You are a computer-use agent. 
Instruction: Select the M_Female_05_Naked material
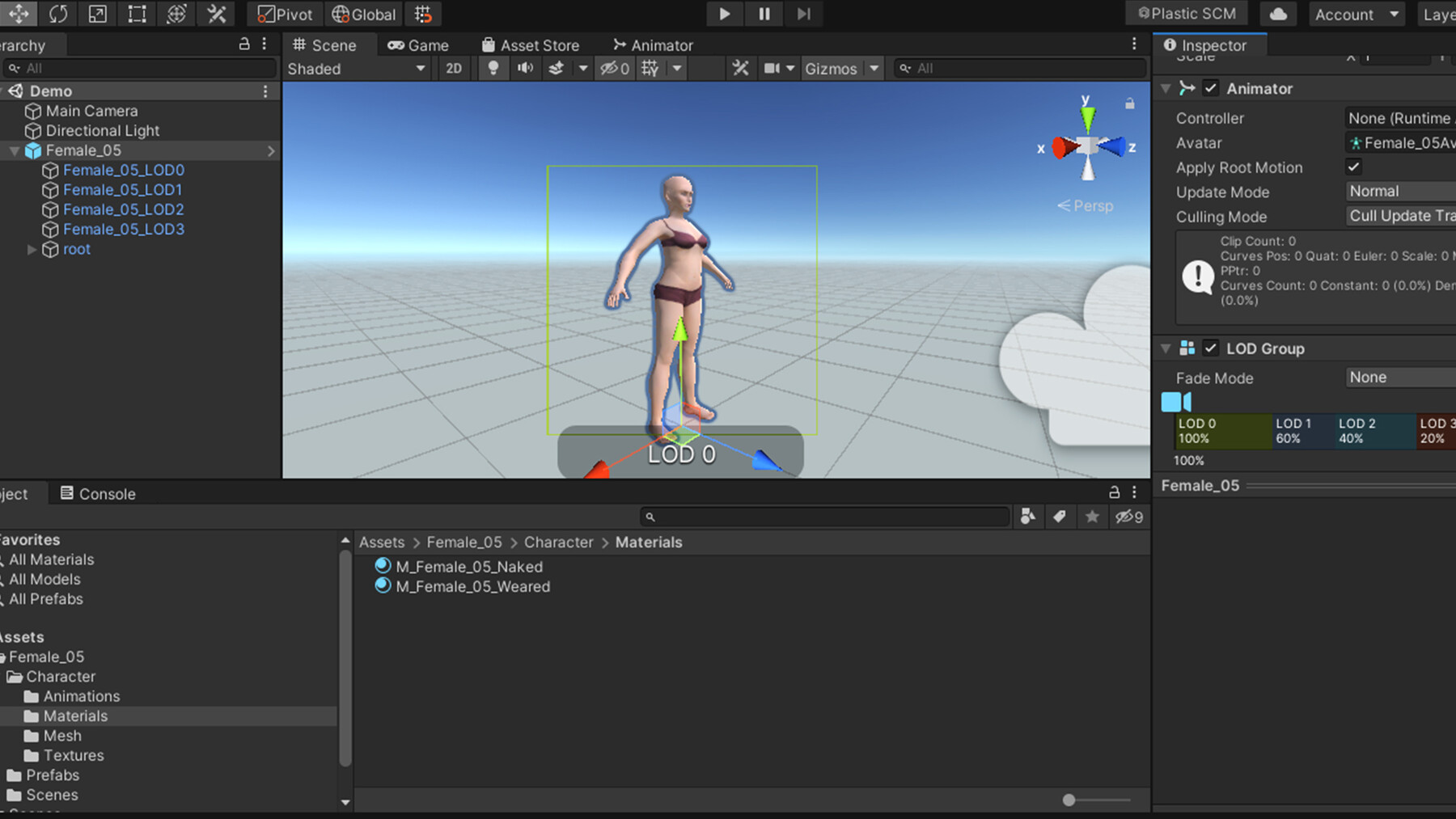click(469, 566)
